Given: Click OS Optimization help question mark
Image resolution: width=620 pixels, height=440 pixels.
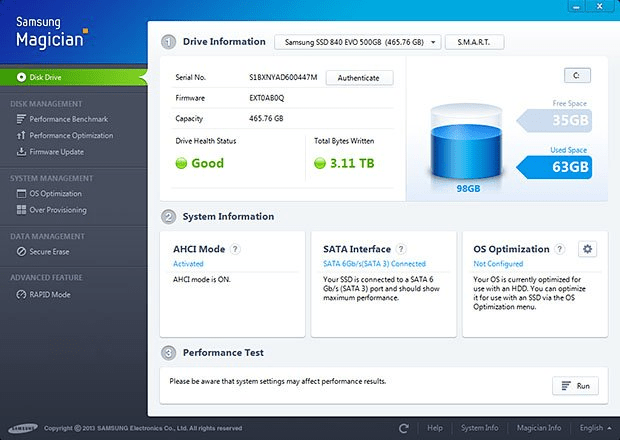Looking at the screenshot, I should (x=560, y=249).
